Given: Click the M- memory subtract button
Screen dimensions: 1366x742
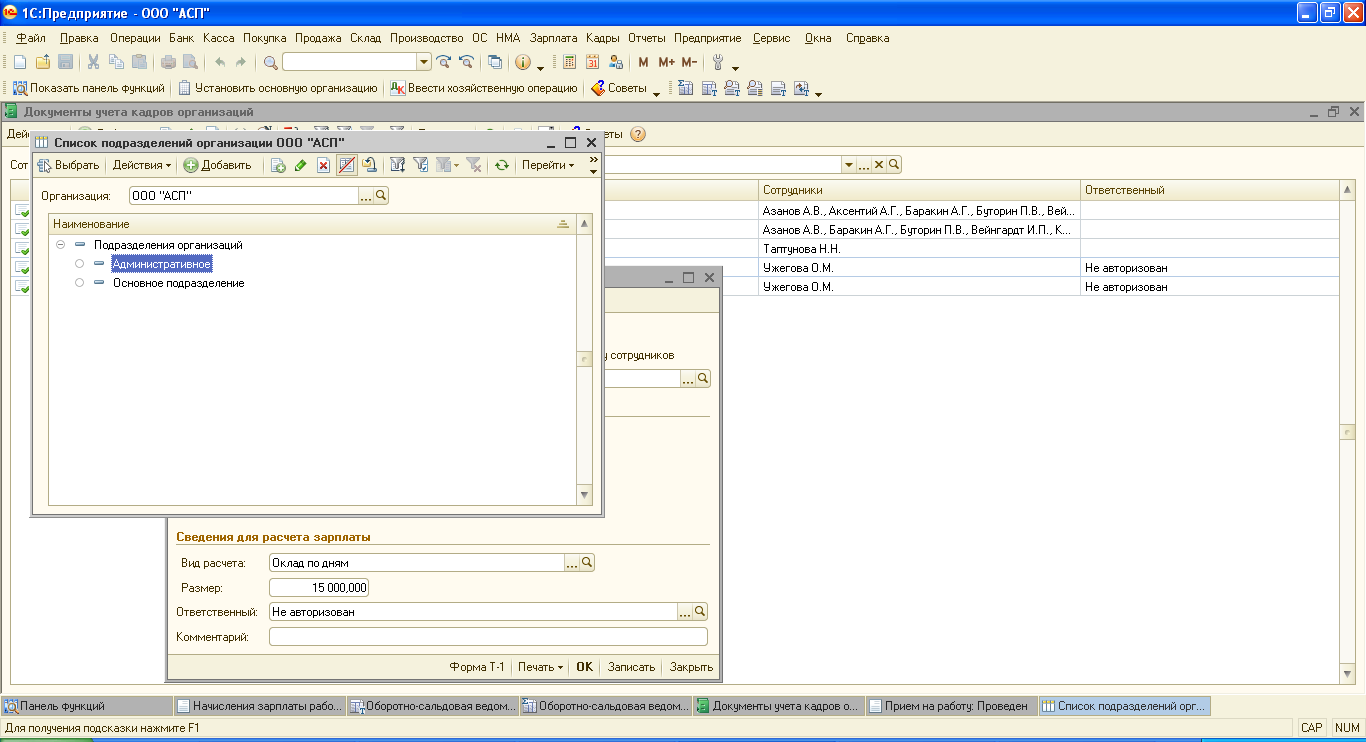Looking at the screenshot, I should click(689, 62).
